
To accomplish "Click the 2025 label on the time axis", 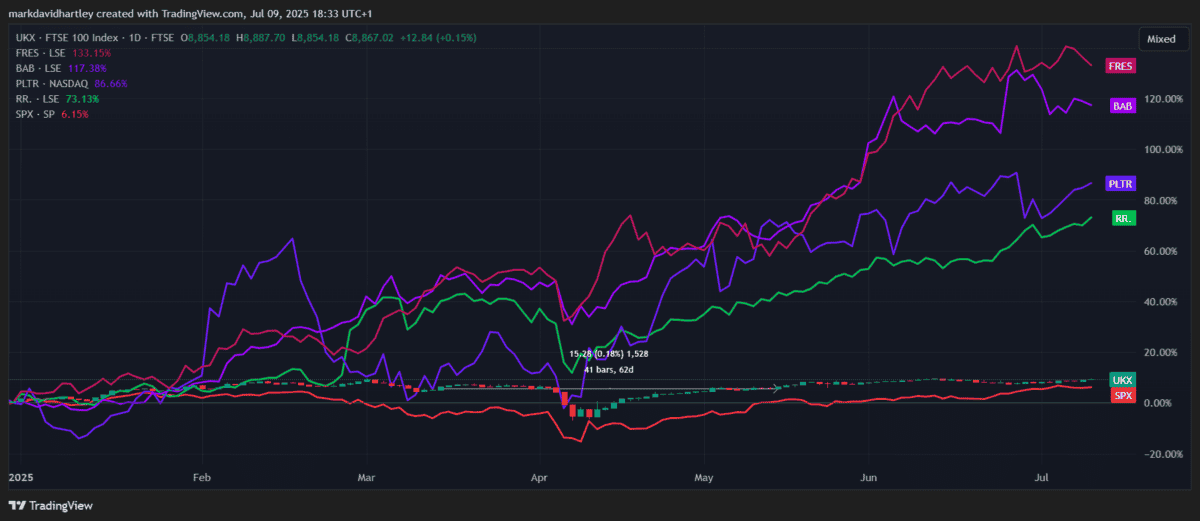I will click(x=21, y=478).
